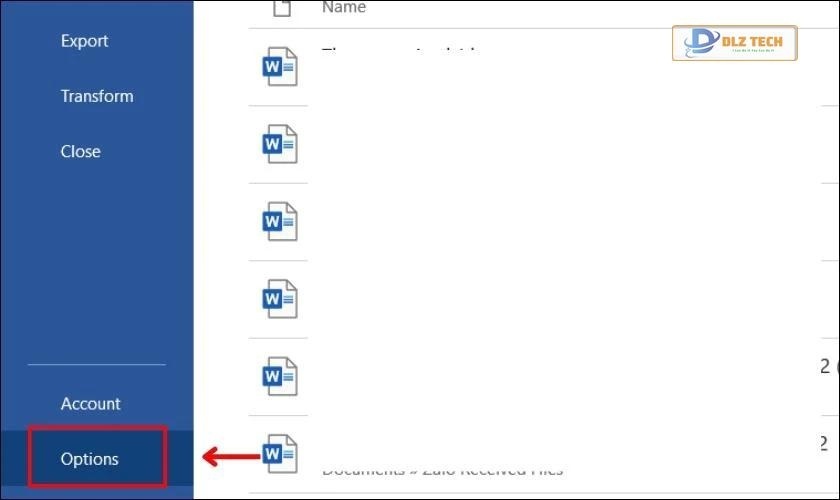Click the sixth Word document icon at bottom
The image size is (840, 500).
278,453
